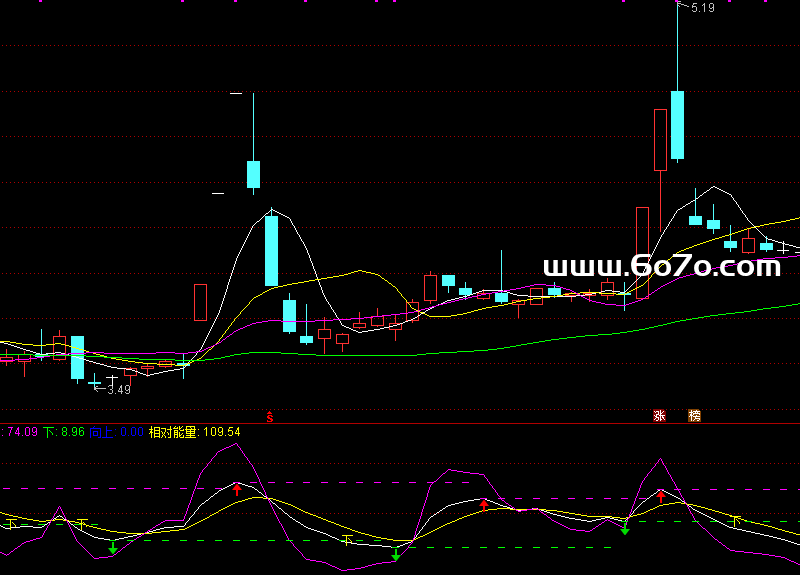
Task: Select the 相对能量 109.54 indicator label
Action: coord(195,432)
